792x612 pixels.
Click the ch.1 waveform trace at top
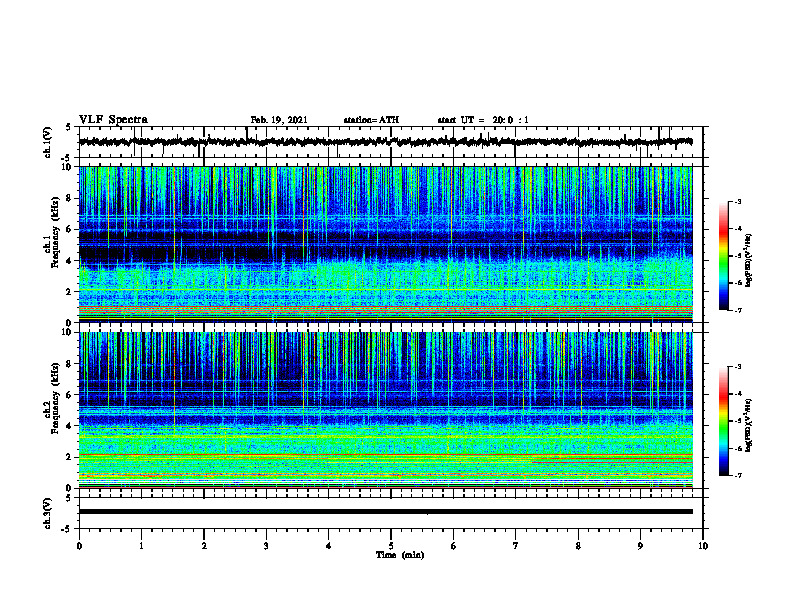(385, 142)
